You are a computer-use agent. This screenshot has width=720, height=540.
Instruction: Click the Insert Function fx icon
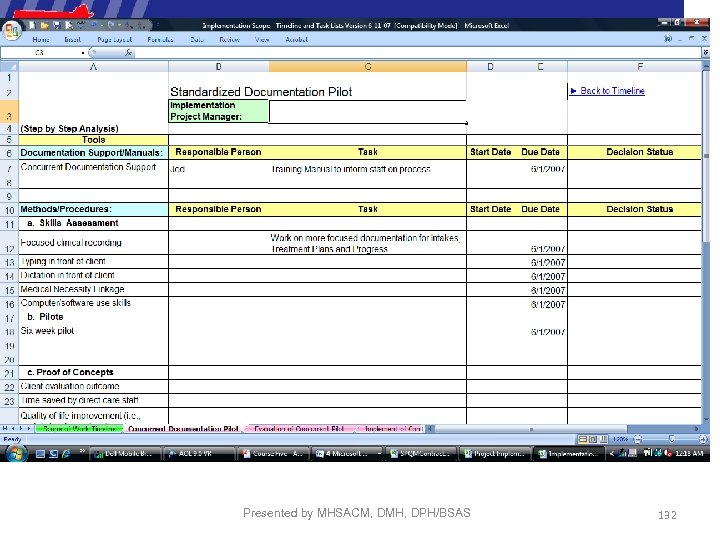click(129, 53)
